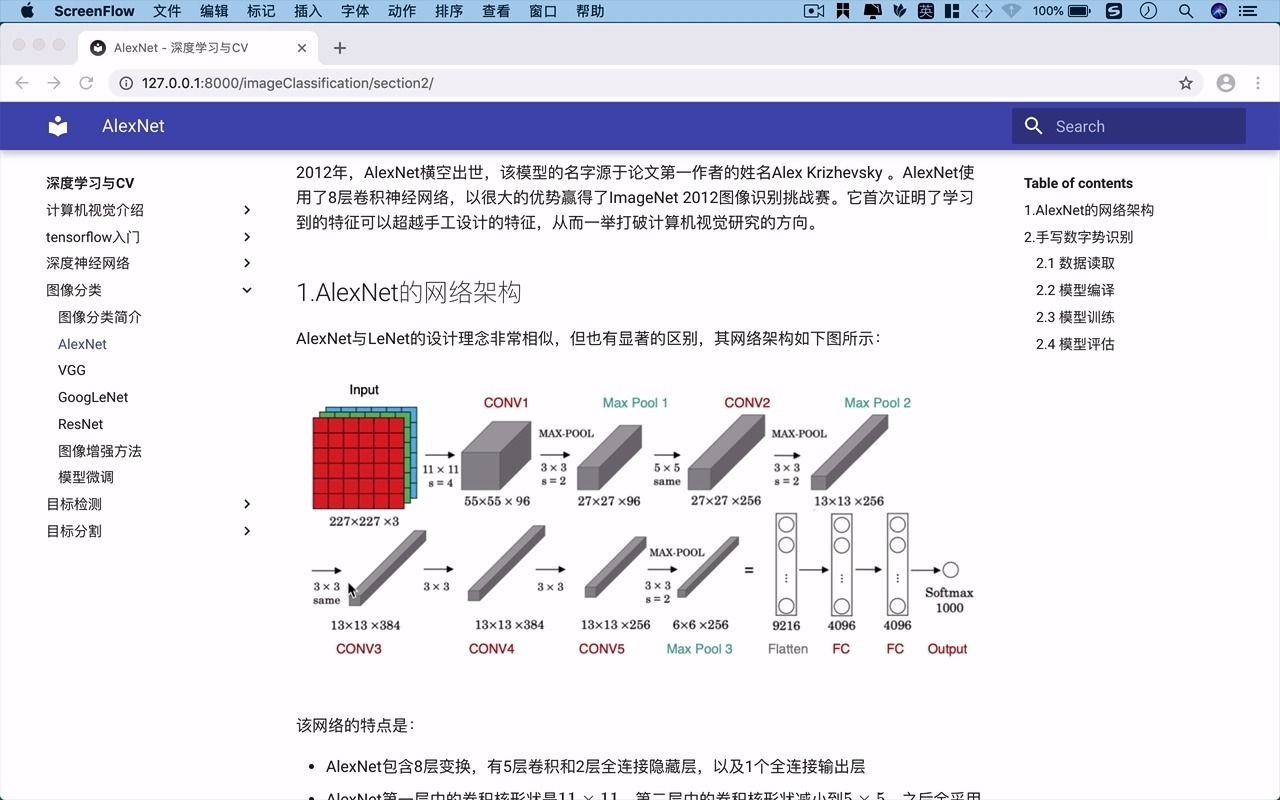
Task: Bookmark the page via the star icon
Action: [x=1185, y=83]
